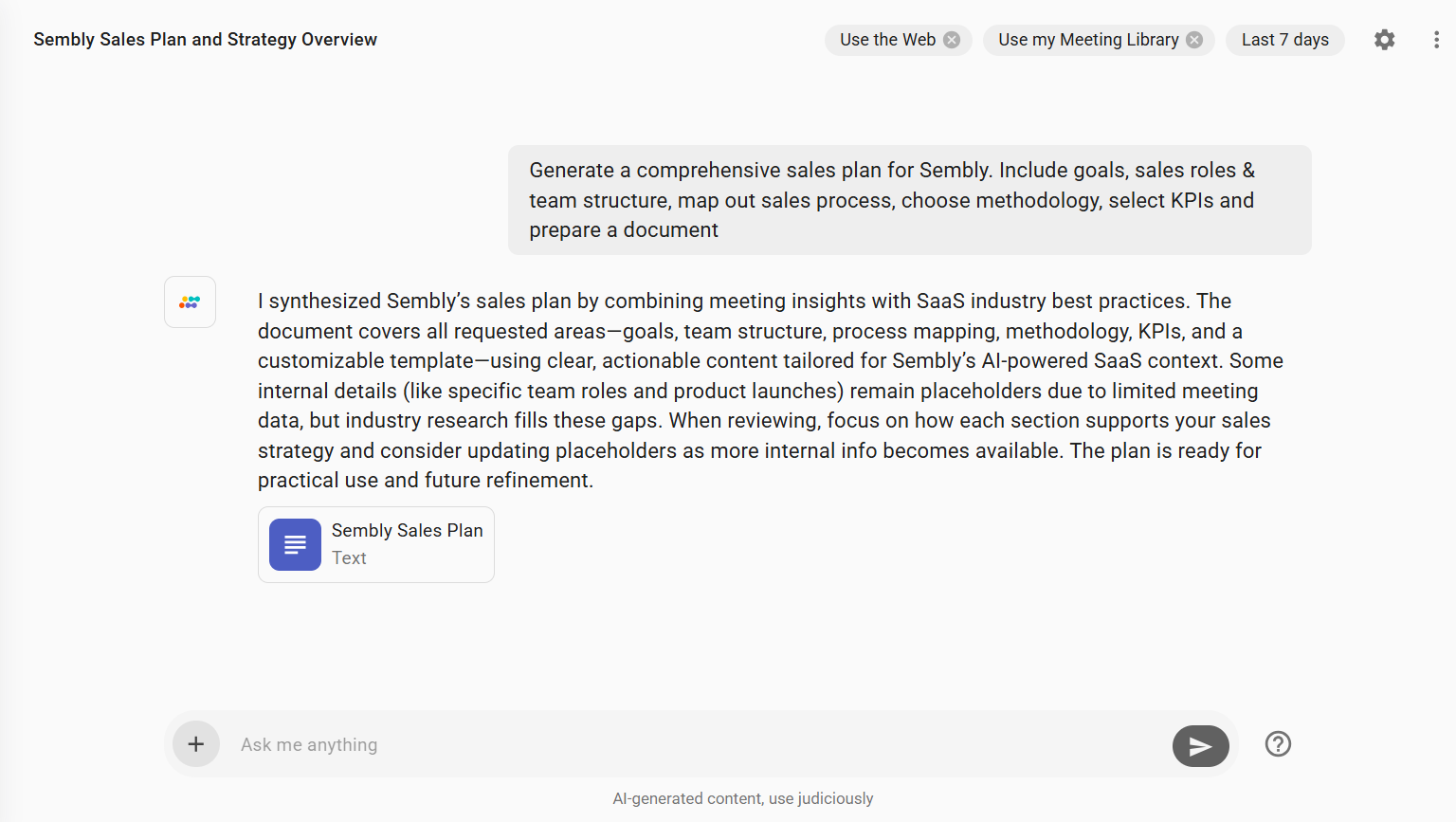
Task: Expand options via the overflow menu
Action: (1436, 40)
